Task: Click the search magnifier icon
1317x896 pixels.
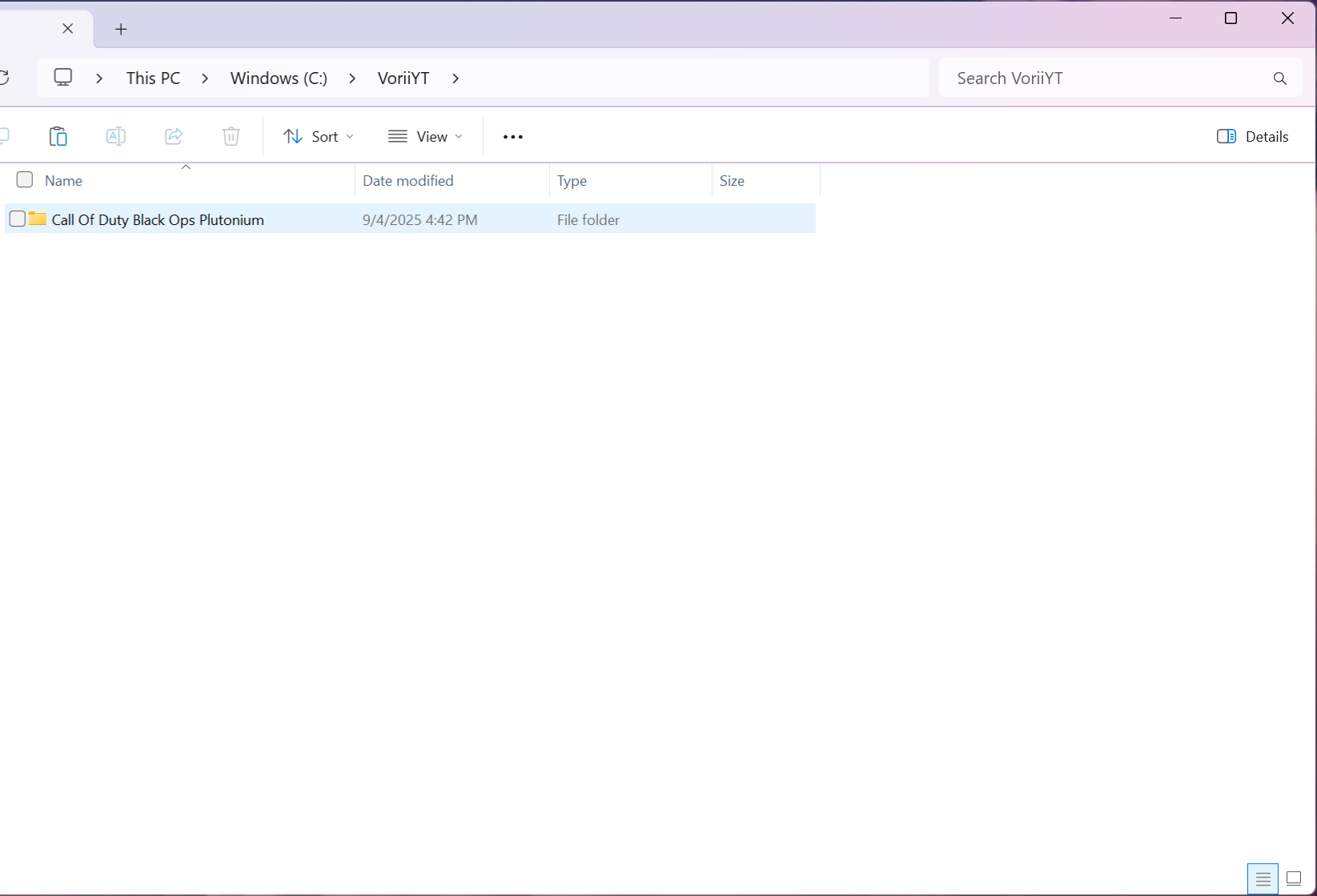Action: pyautogui.click(x=1280, y=78)
